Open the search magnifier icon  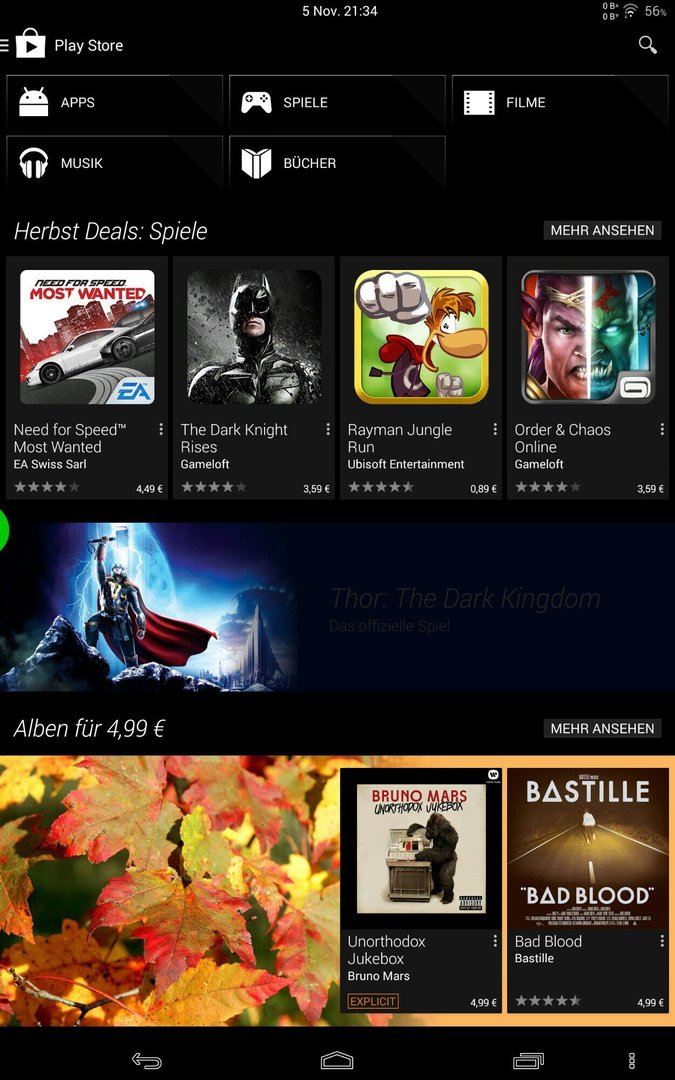coord(647,45)
